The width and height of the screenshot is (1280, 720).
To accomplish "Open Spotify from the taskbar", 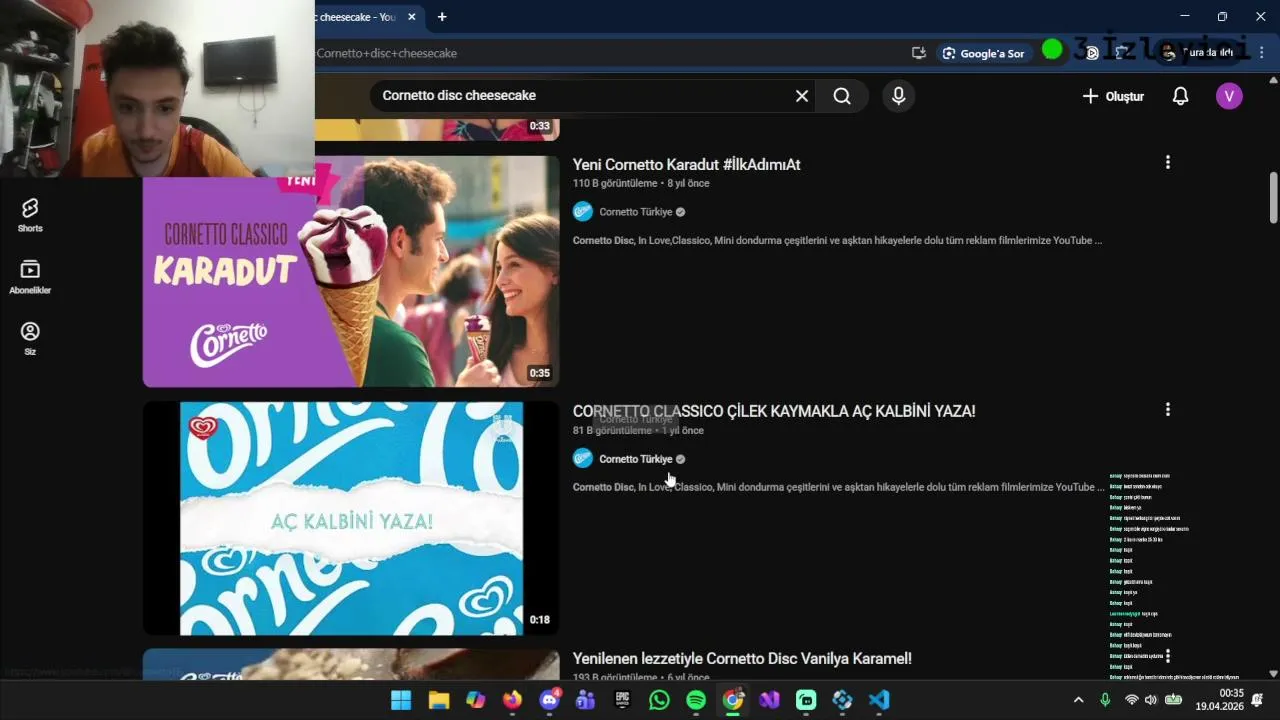I will coord(696,700).
